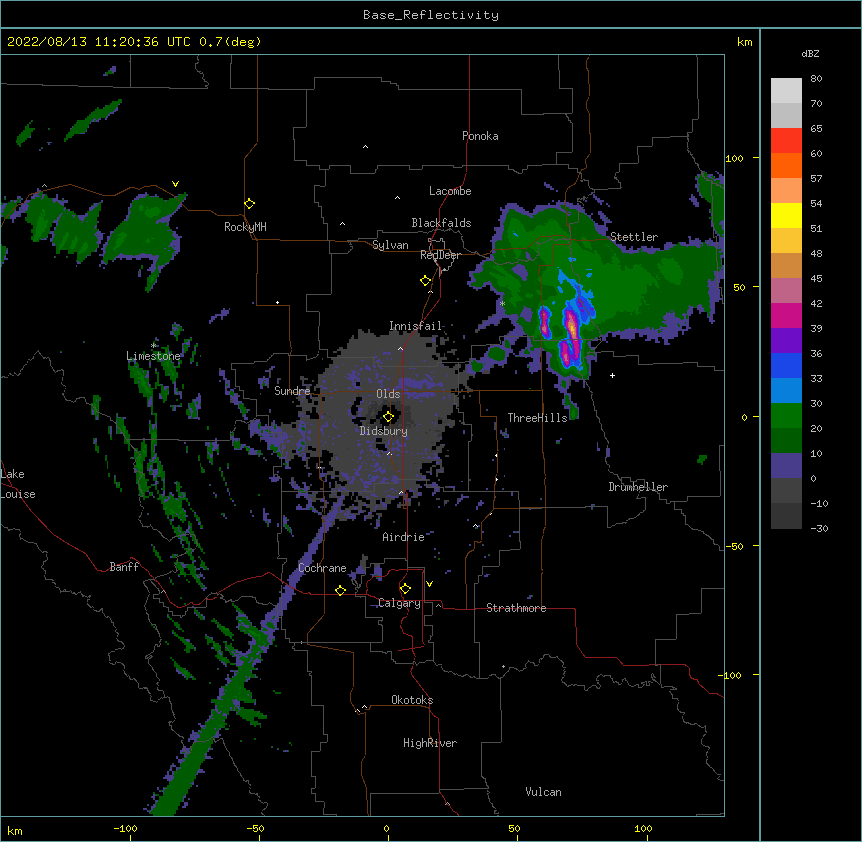
Task: Click the white plus marker northwest of Drumheller
Action: pos(612,375)
